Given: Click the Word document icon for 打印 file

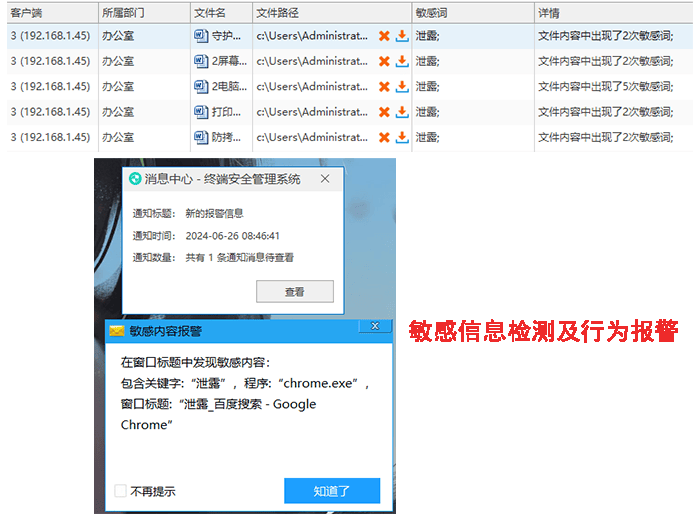Looking at the screenshot, I should tap(201, 112).
